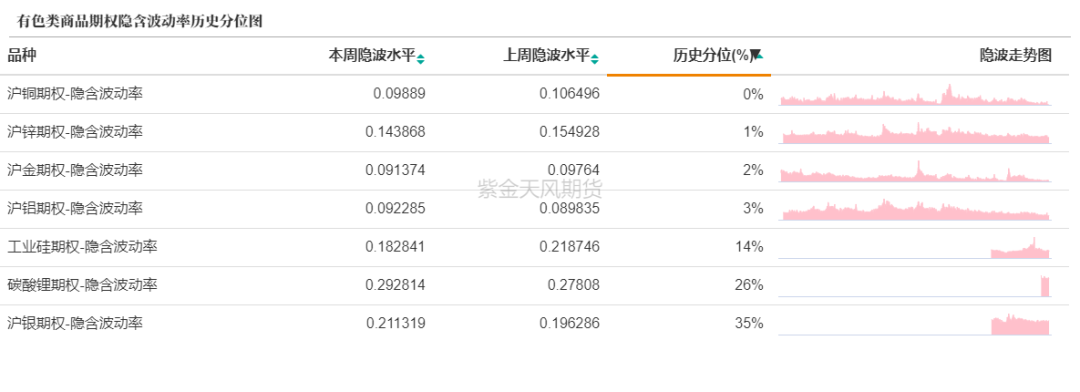Click the 1% percentile cell
The image size is (1080, 392).
click(x=754, y=132)
